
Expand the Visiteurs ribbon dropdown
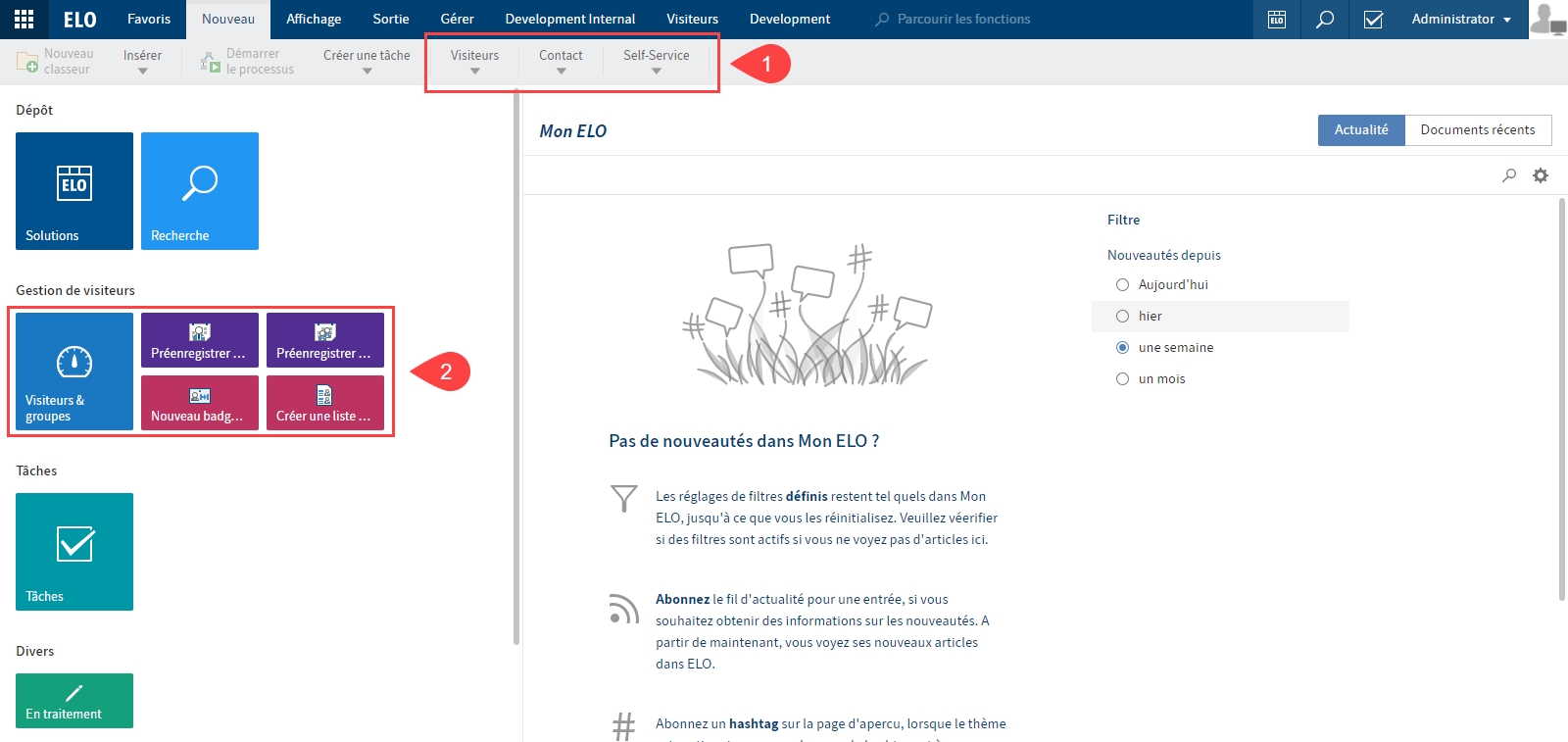click(x=474, y=62)
